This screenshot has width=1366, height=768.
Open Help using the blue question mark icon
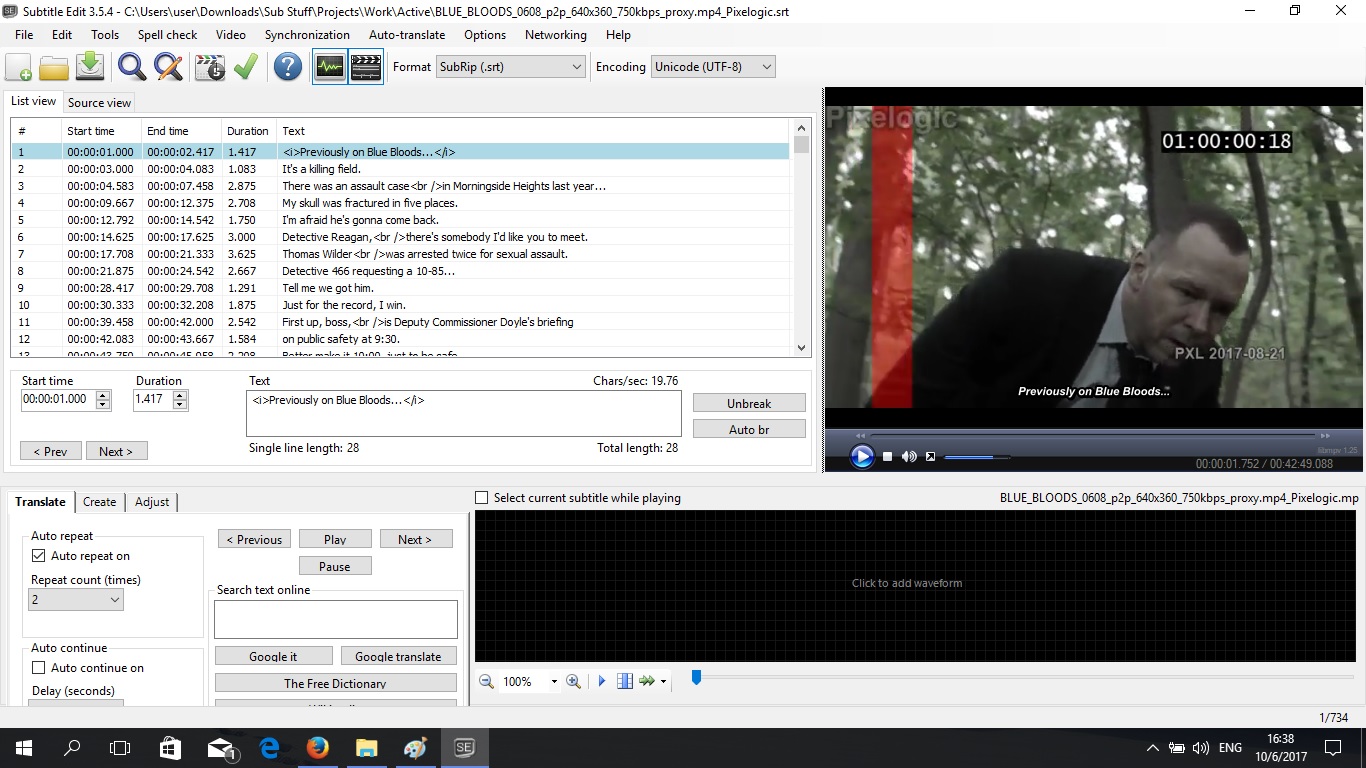[287, 66]
